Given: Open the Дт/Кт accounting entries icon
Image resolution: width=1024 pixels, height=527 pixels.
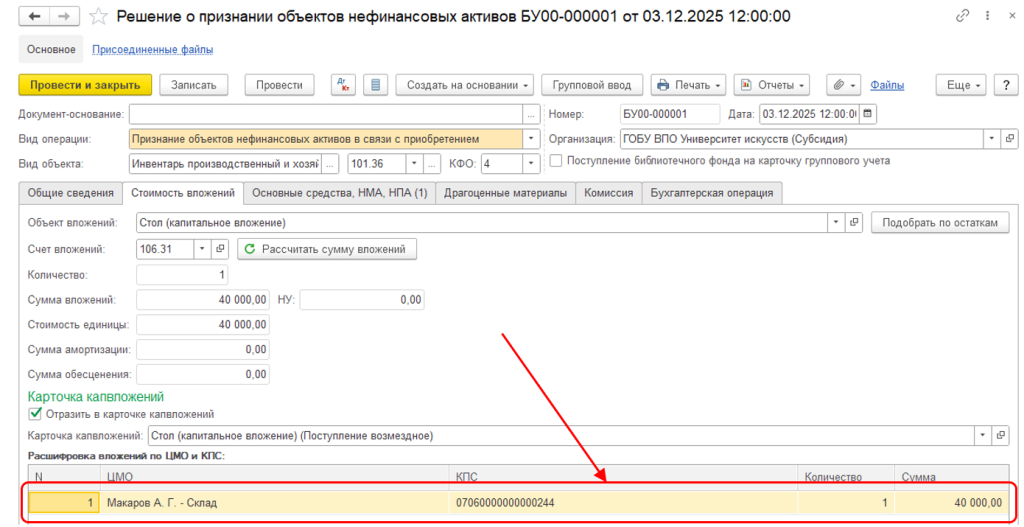Looking at the screenshot, I should 342,85.
